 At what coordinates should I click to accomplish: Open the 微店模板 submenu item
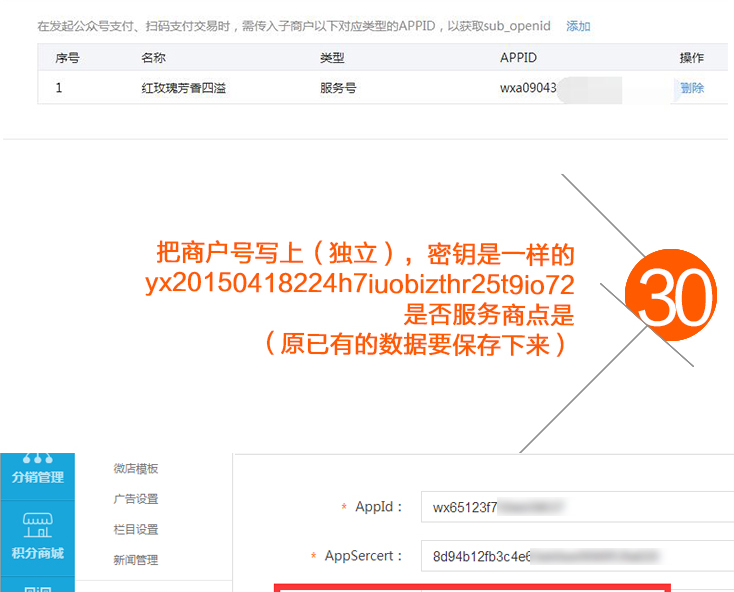(x=136, y=468)
